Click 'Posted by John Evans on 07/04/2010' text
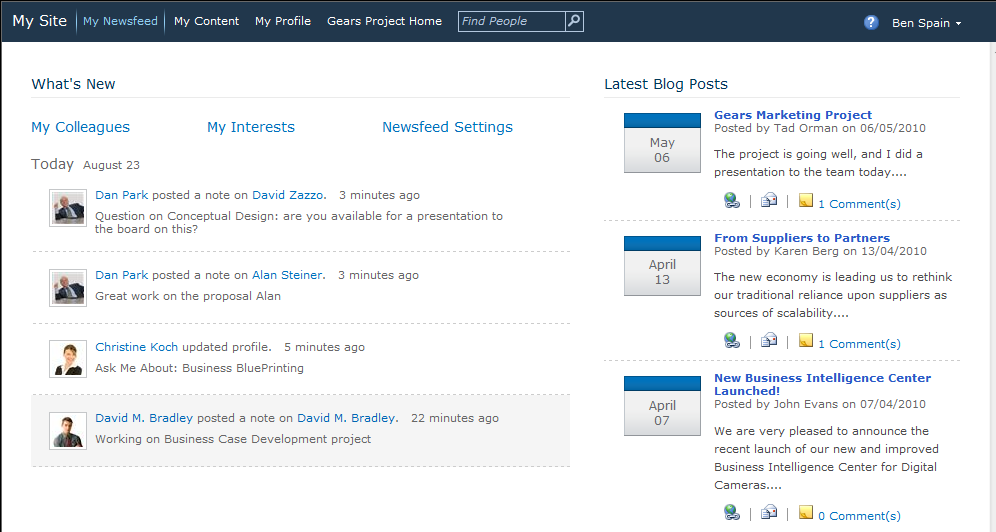 [x=819, y=404]
